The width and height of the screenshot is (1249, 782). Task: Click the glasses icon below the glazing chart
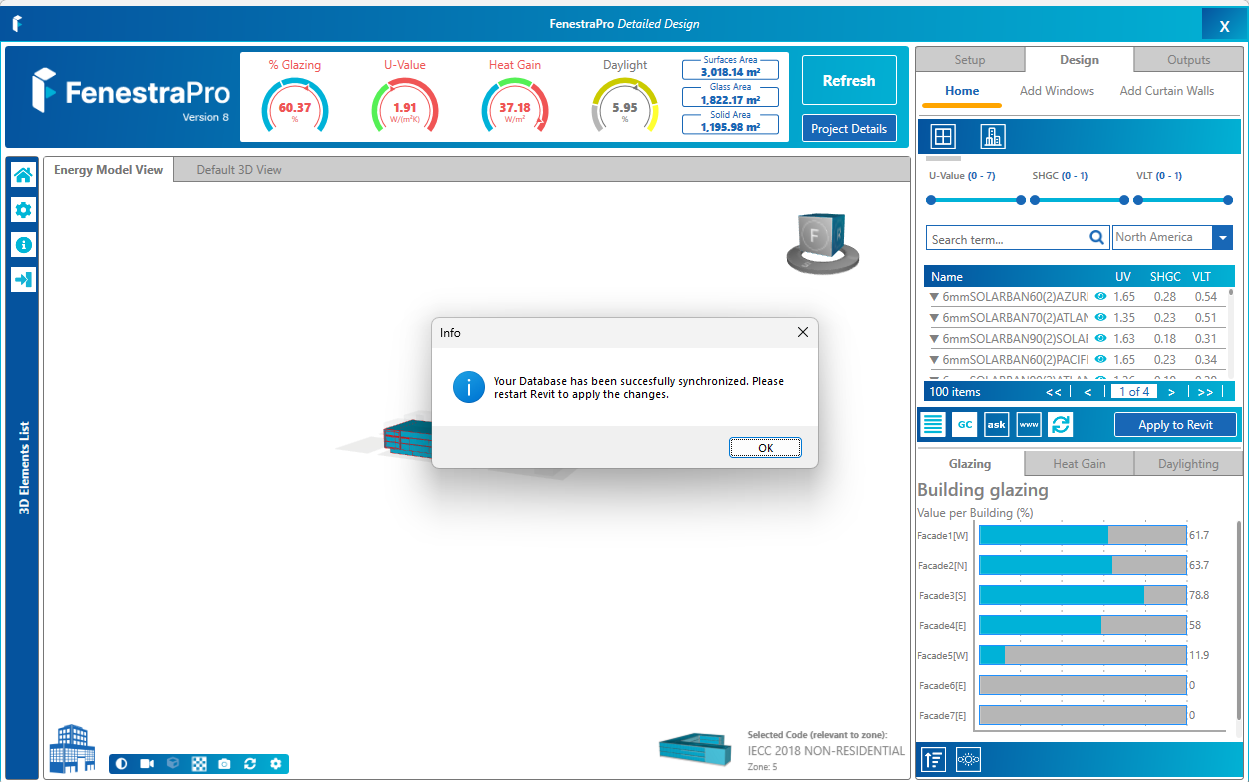pos(968,759)
